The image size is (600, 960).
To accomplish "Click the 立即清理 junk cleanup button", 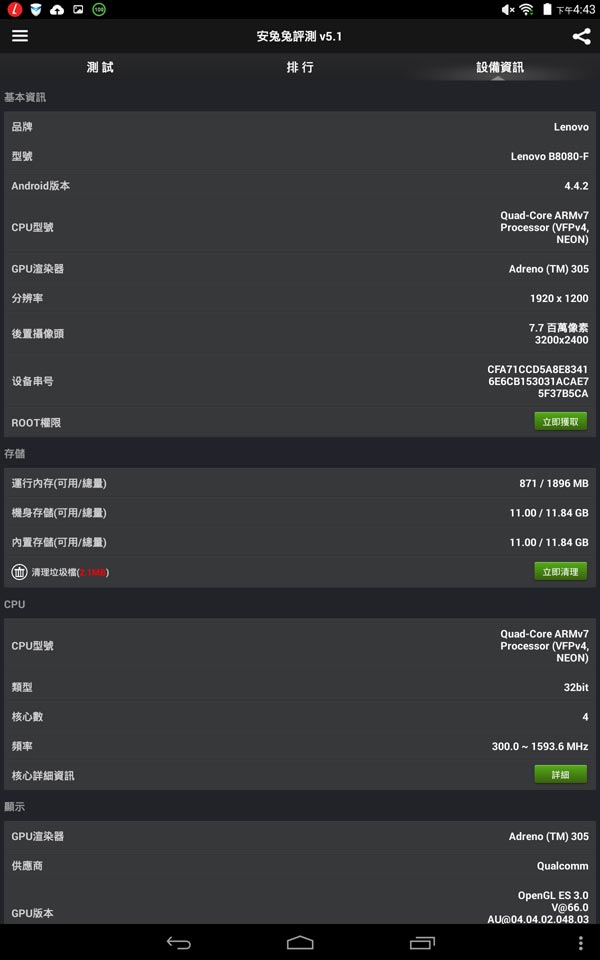I will click(560, 572).
